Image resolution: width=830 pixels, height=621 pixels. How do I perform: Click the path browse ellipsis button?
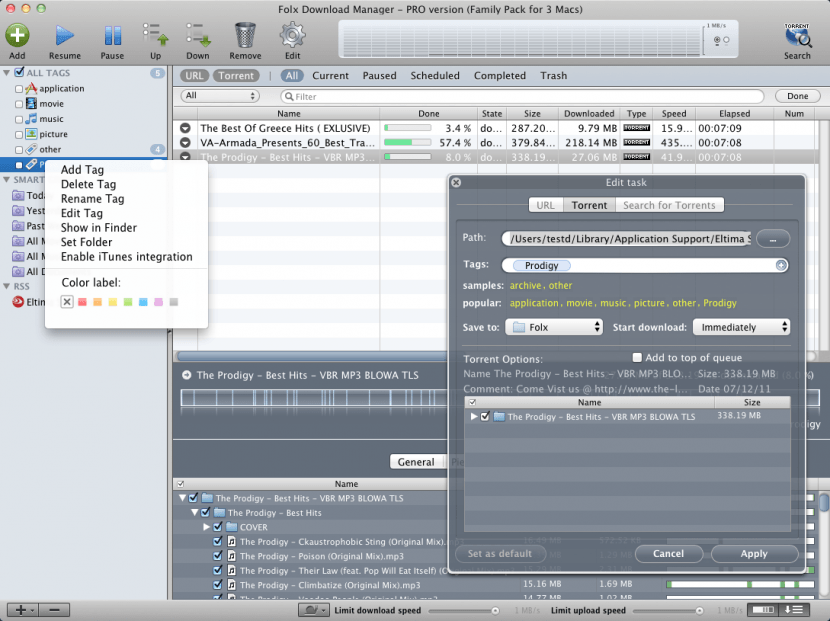click(x=773, y=239)
